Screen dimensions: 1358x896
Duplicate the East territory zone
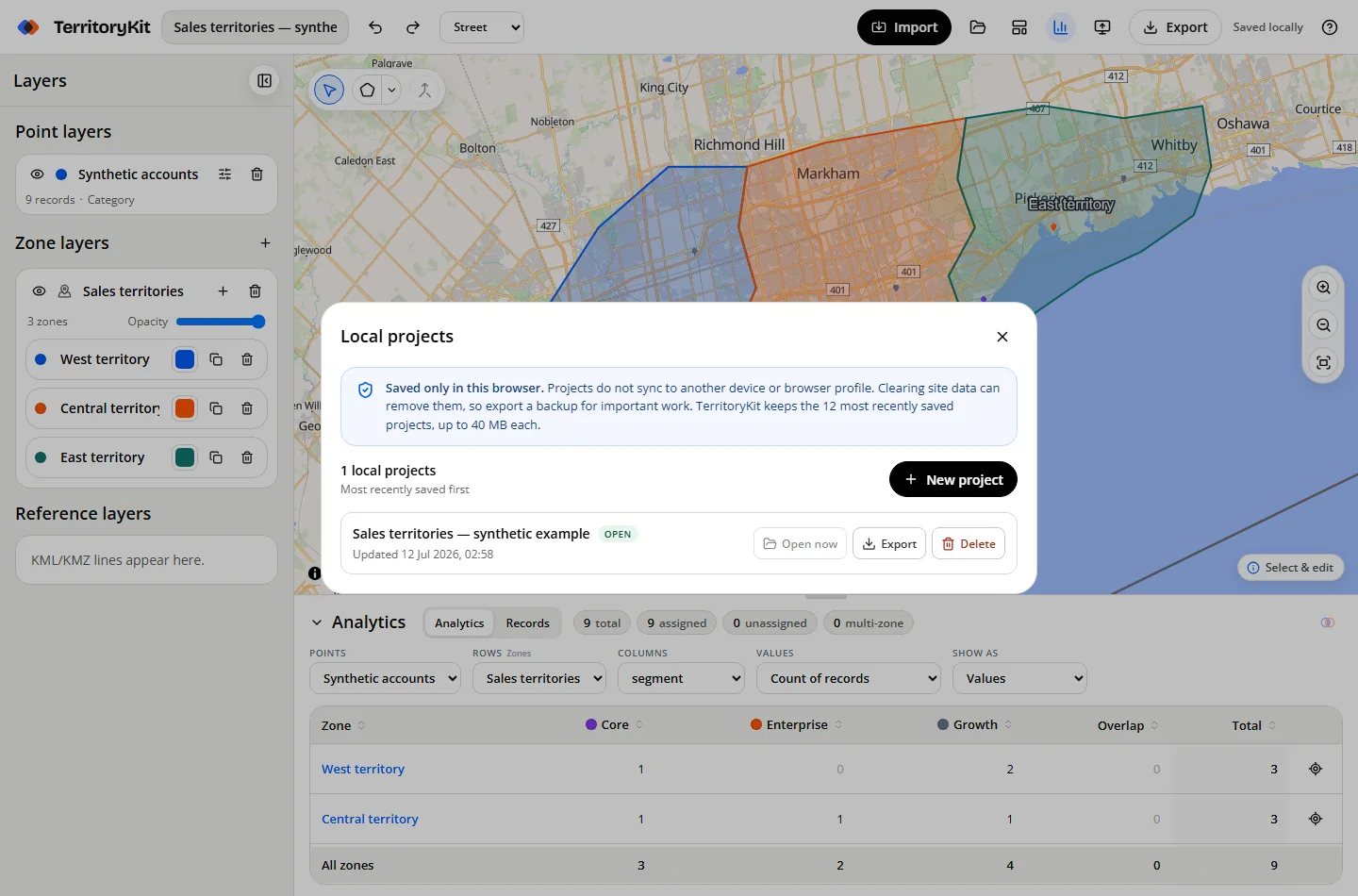click(216, 457)
